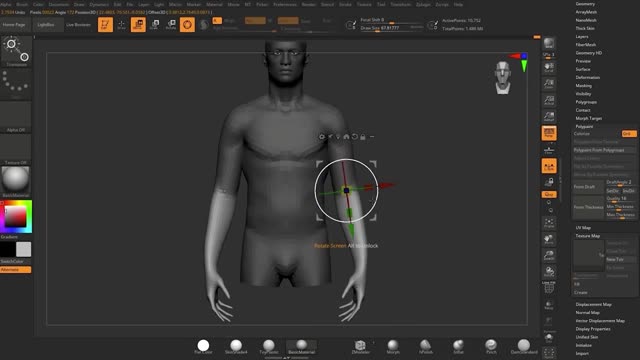Collapse the Texture Map section

[588, 236]
